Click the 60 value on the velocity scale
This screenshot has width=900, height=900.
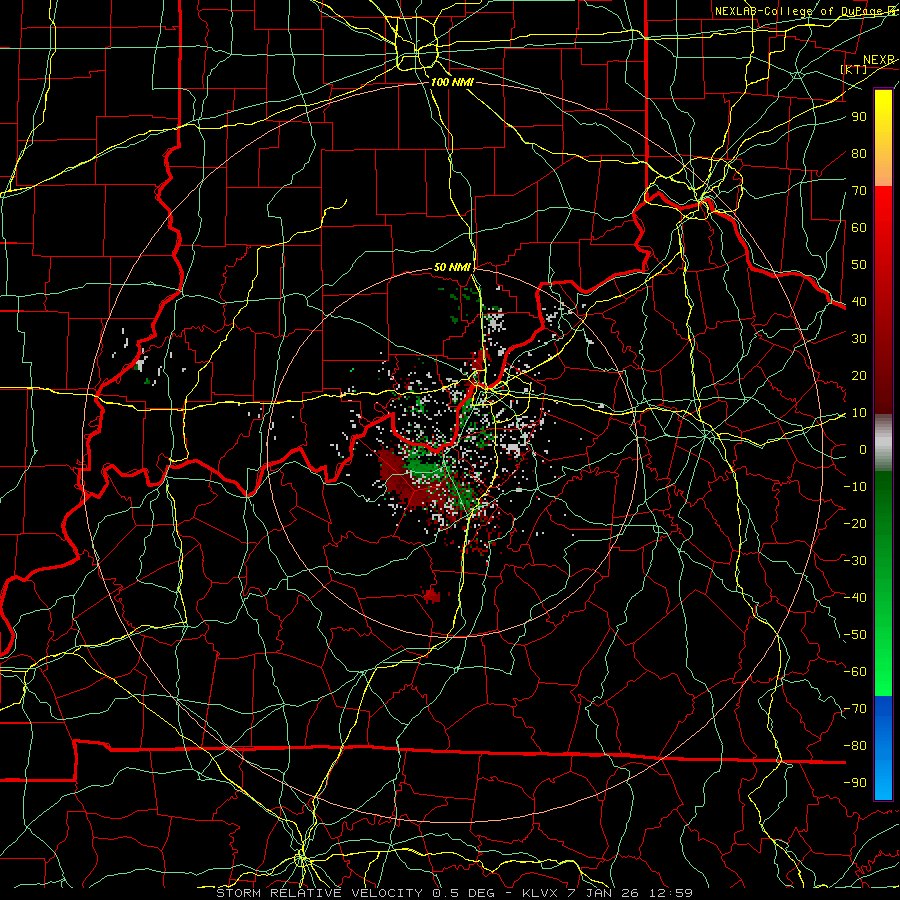click(x=859, y=227)
